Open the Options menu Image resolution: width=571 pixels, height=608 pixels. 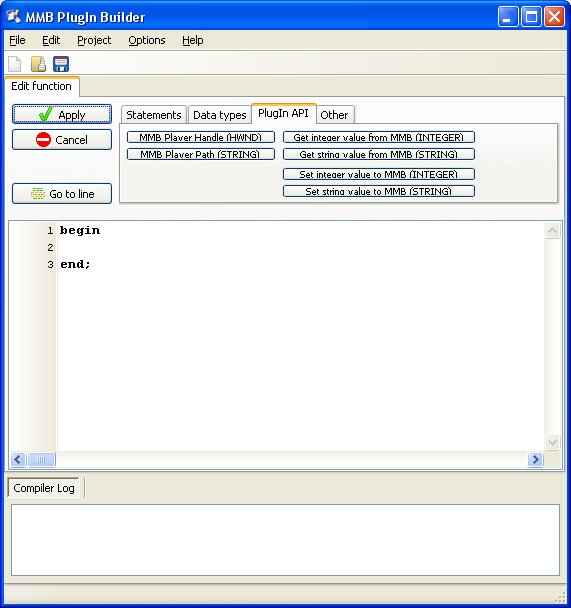pyautogui.click(x=147, y=40)
